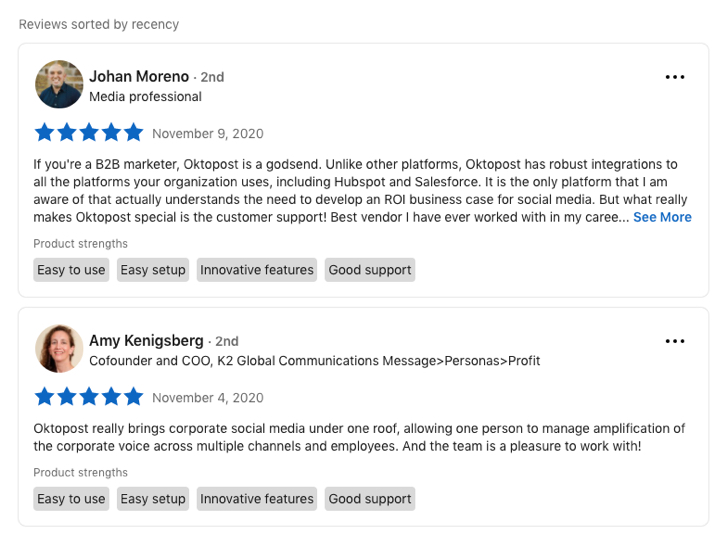Open Johan Moreno's review options menu

[x=675, y=77]
